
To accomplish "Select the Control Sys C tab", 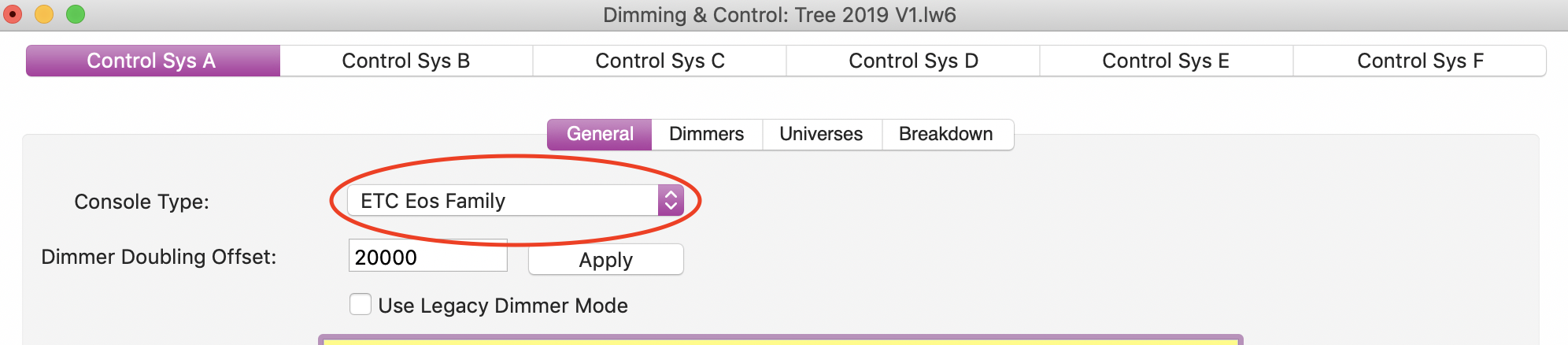I will (x=660, y=61).
